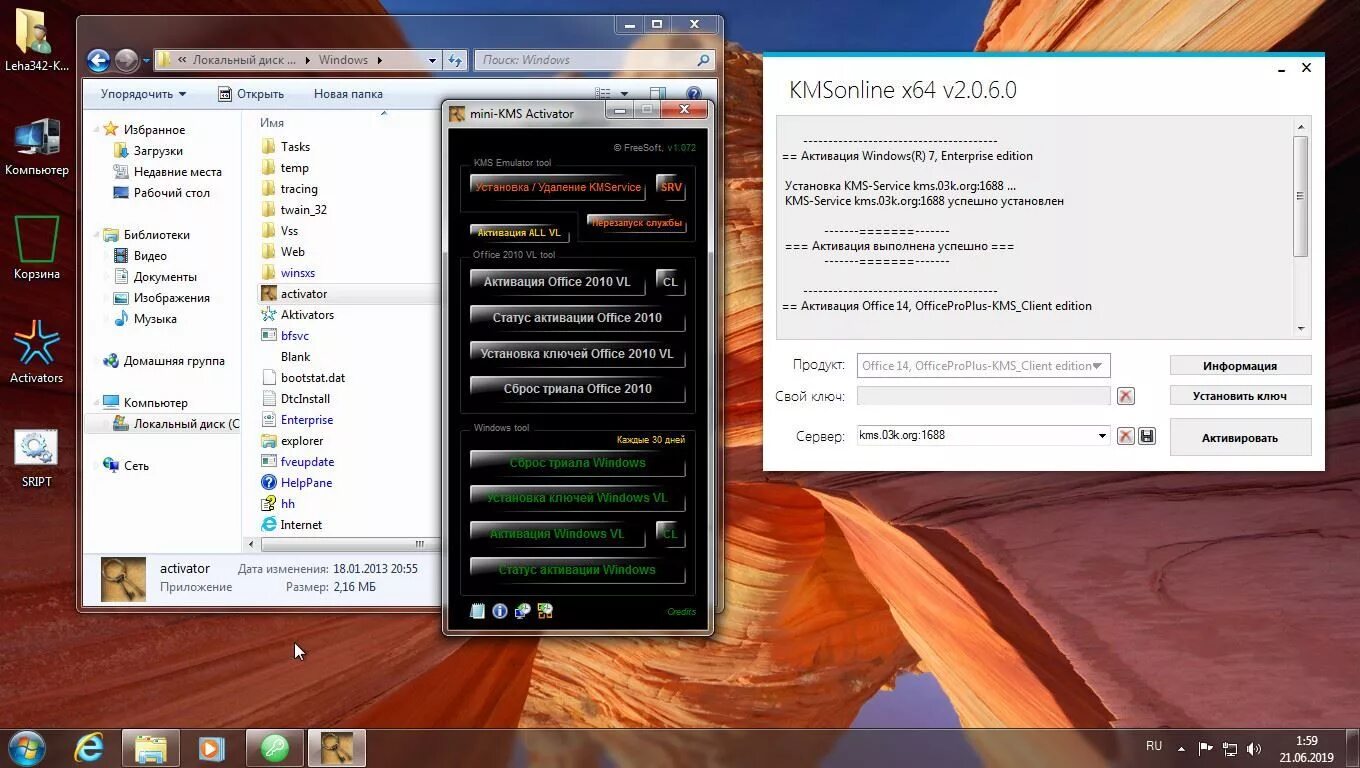The height and width of the screenshot is (768, 1360).
Task: Open the Windows Start button
Action: (x=26, y=748)
